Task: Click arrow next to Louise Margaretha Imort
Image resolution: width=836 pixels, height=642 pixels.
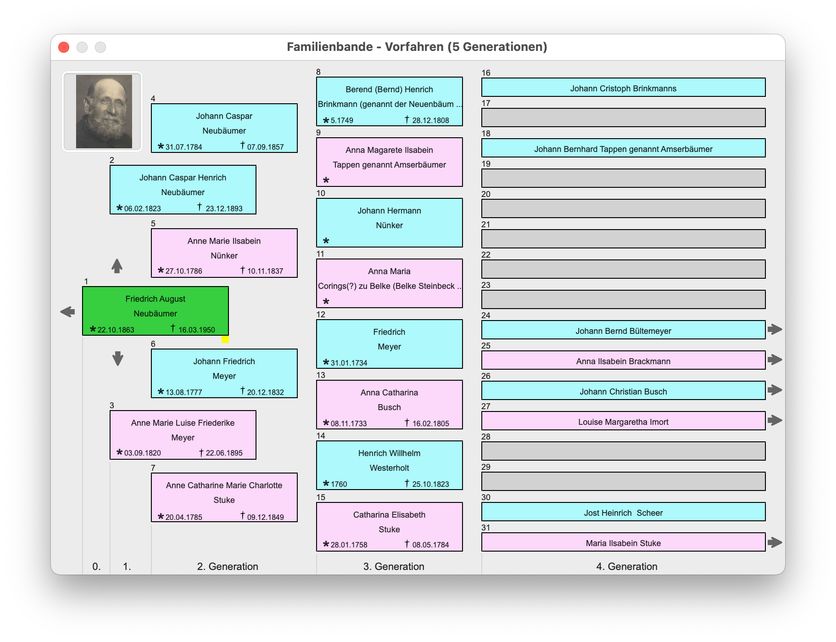Action: (775, 421)
